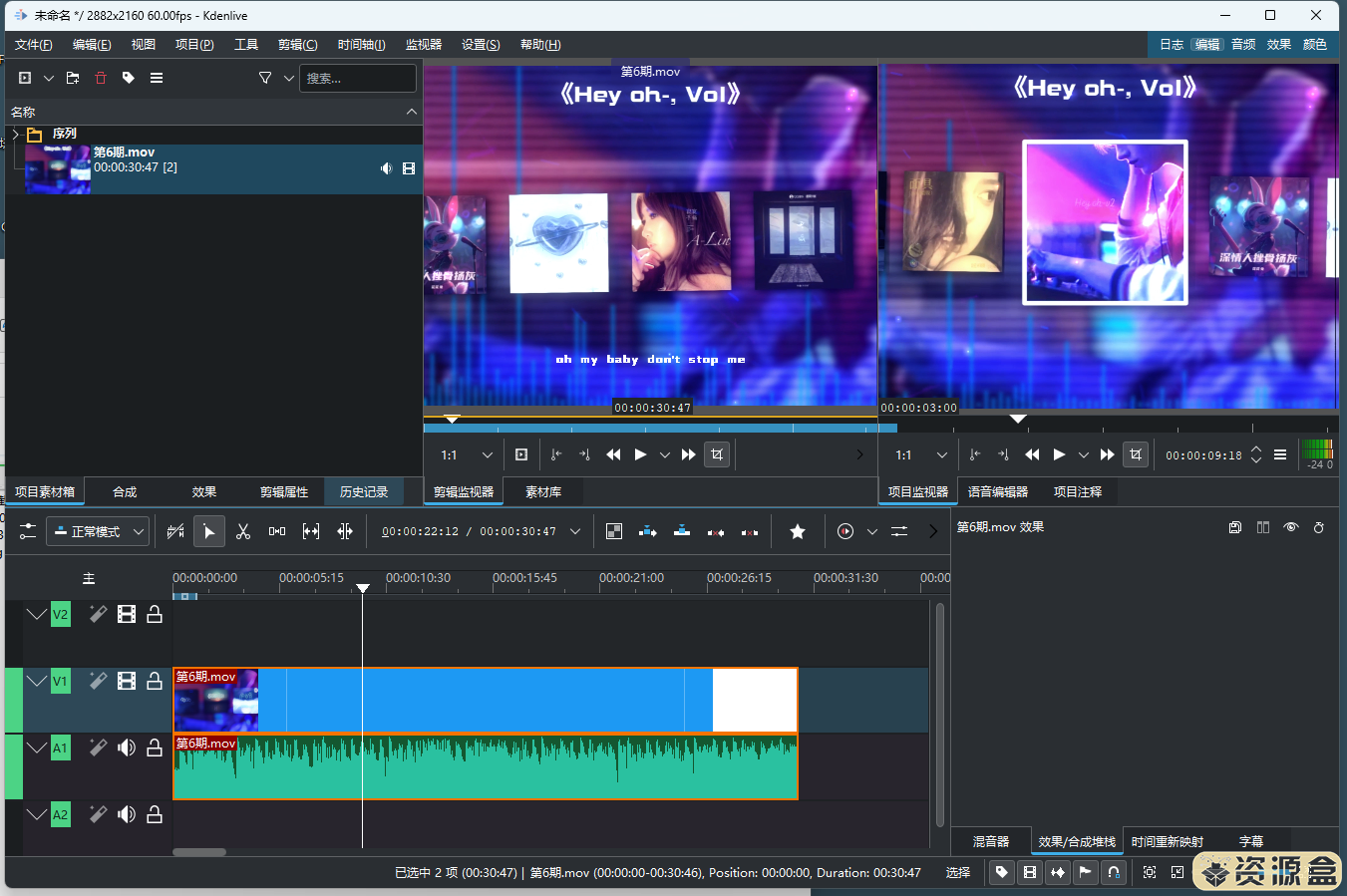Toggle timeline audio/video usage razor-cut icon
1347x896 pixels.
pyautogui.click(x=175, y=531)
